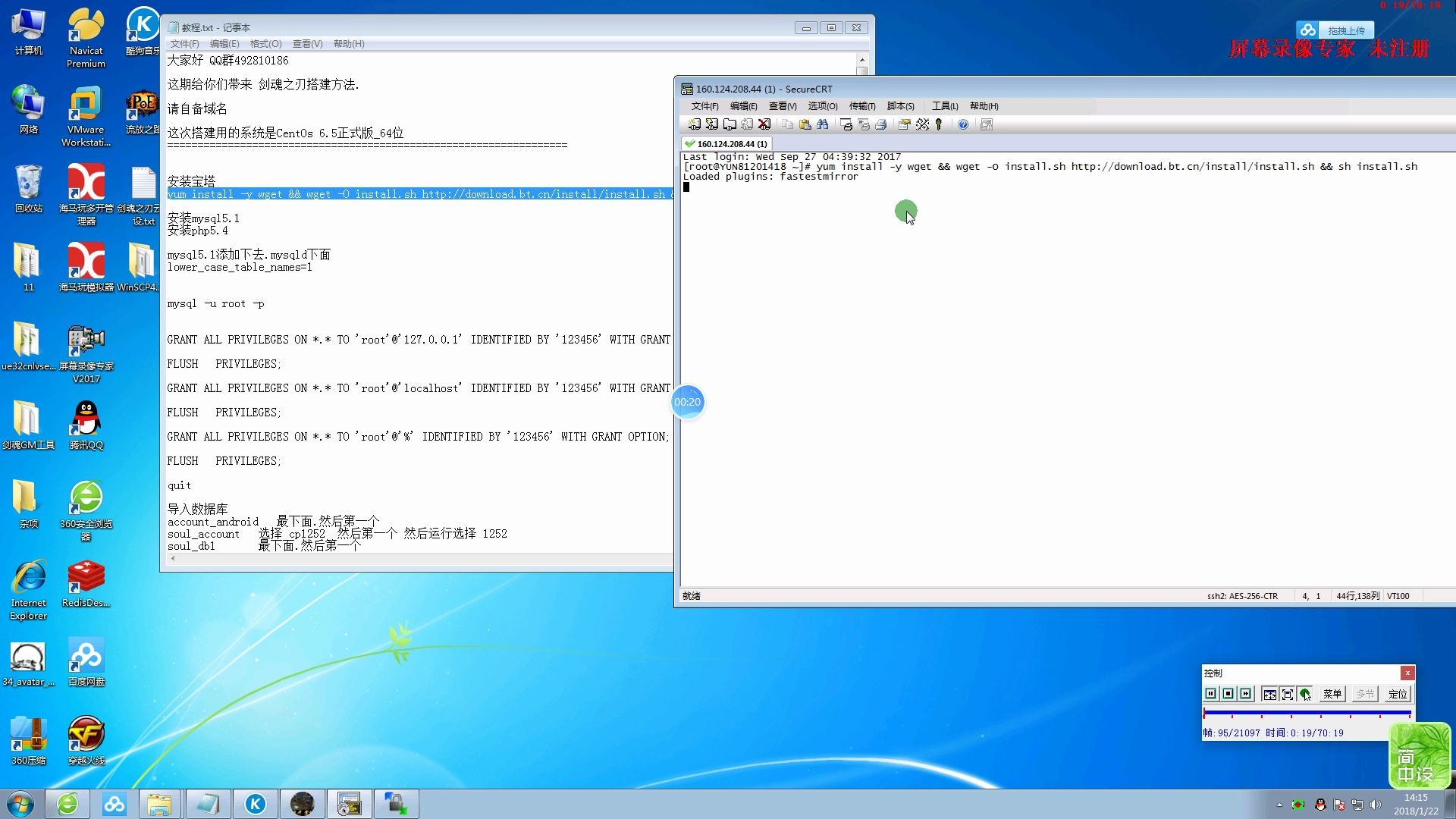Click key Public-Key Assistant icon in SecureCRT
Screen dimensions: 1456x819
click(939, 124)
